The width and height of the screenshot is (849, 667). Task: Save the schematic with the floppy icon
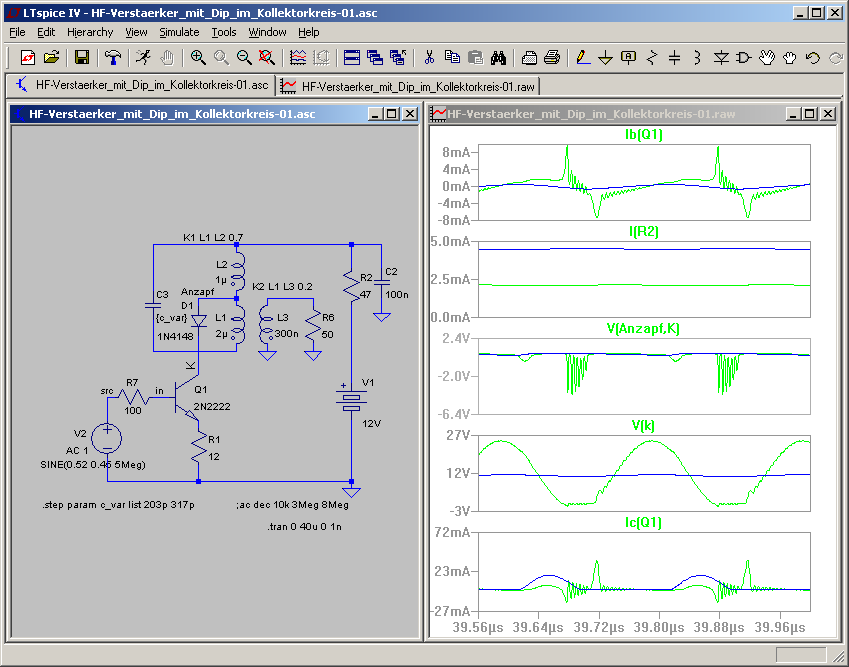pyautogui.click(x=82, y=57)
